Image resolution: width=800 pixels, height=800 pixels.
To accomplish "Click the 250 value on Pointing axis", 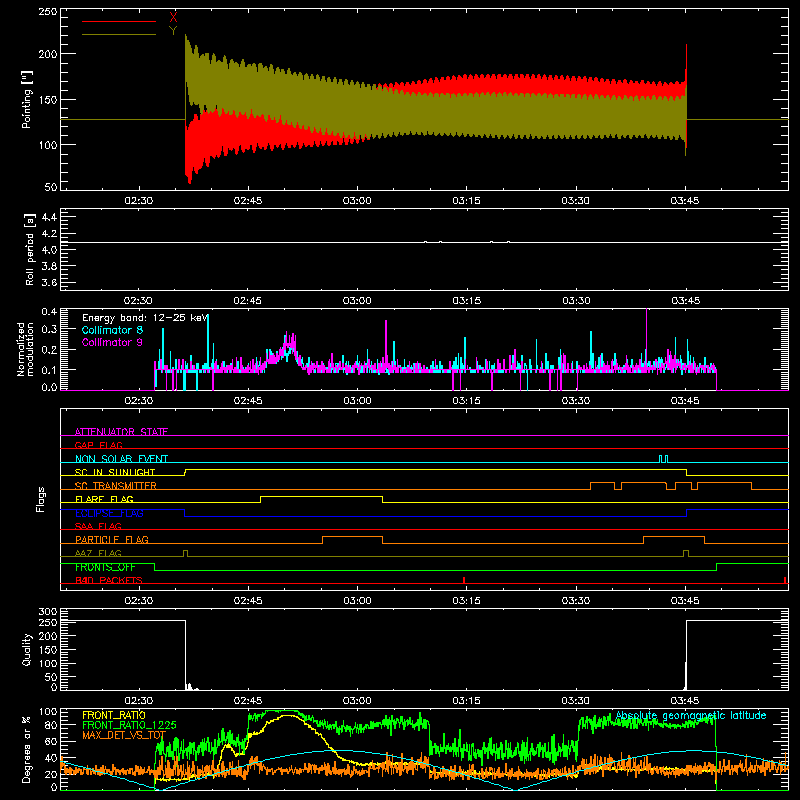I will 47,11.
